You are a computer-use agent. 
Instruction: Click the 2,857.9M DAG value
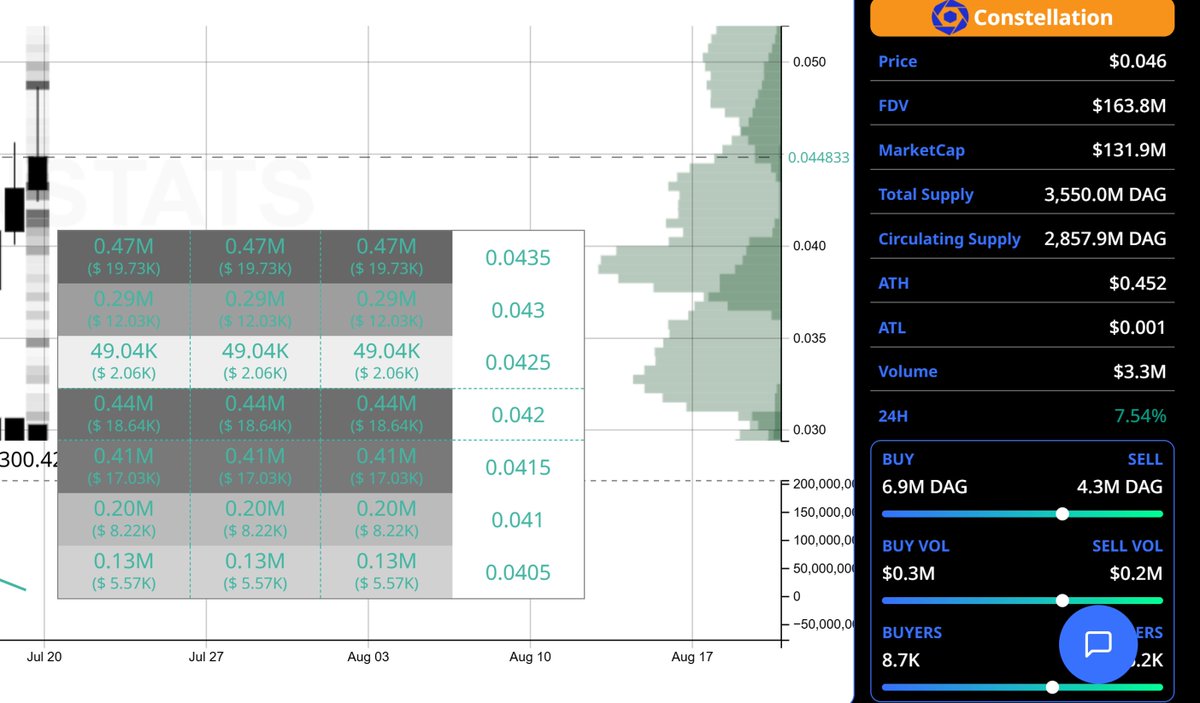[x=1105, y=239]
